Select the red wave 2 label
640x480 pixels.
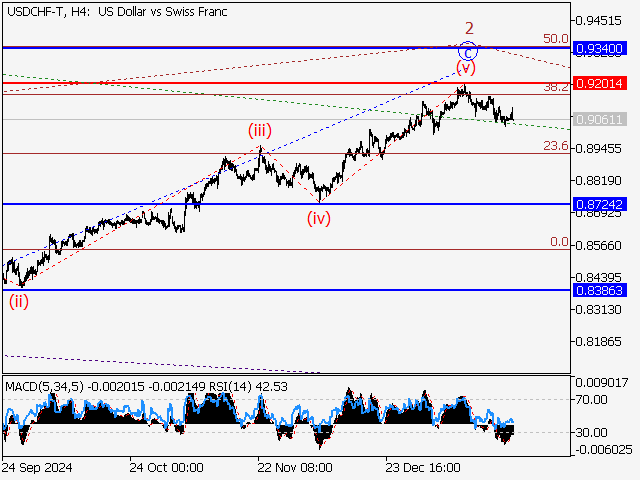pos(467,27)
